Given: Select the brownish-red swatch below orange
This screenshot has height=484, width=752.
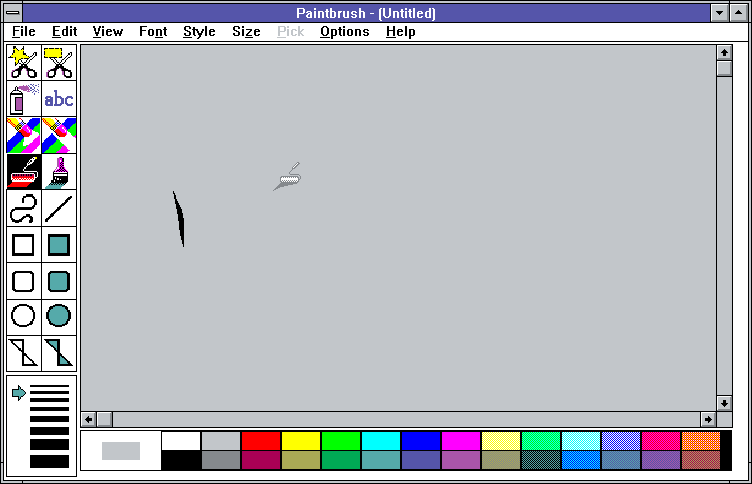Looking at the screenshot, I should (701, 460).
